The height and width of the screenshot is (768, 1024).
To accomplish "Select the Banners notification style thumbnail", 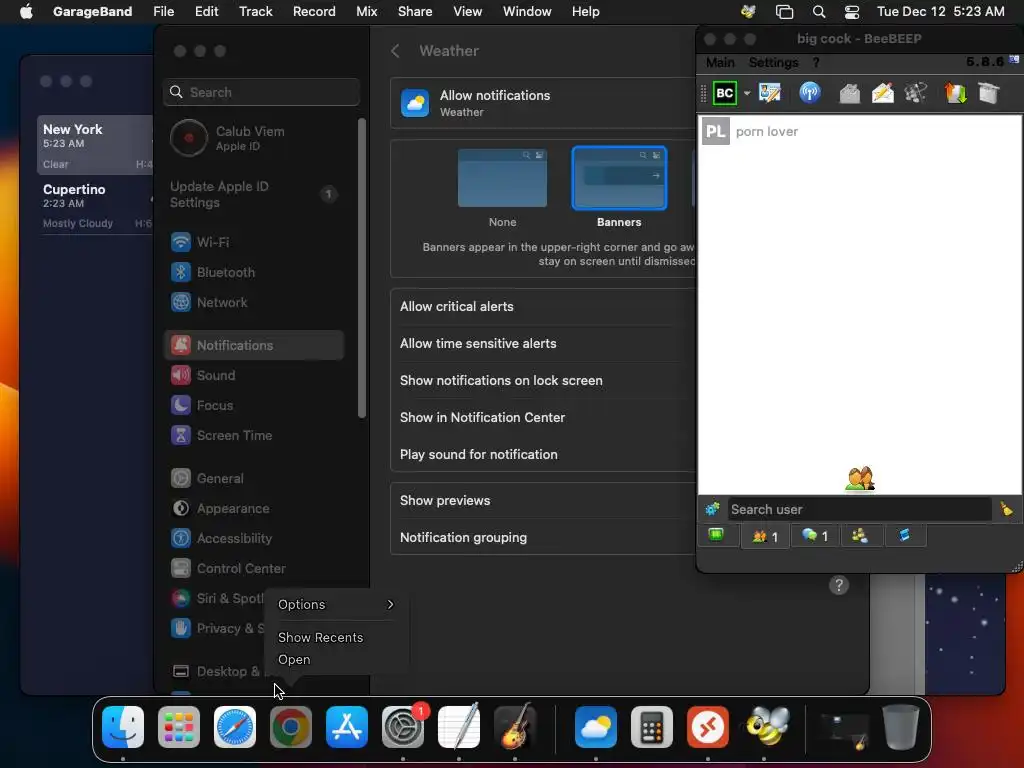I will click(x=619, y=178).
